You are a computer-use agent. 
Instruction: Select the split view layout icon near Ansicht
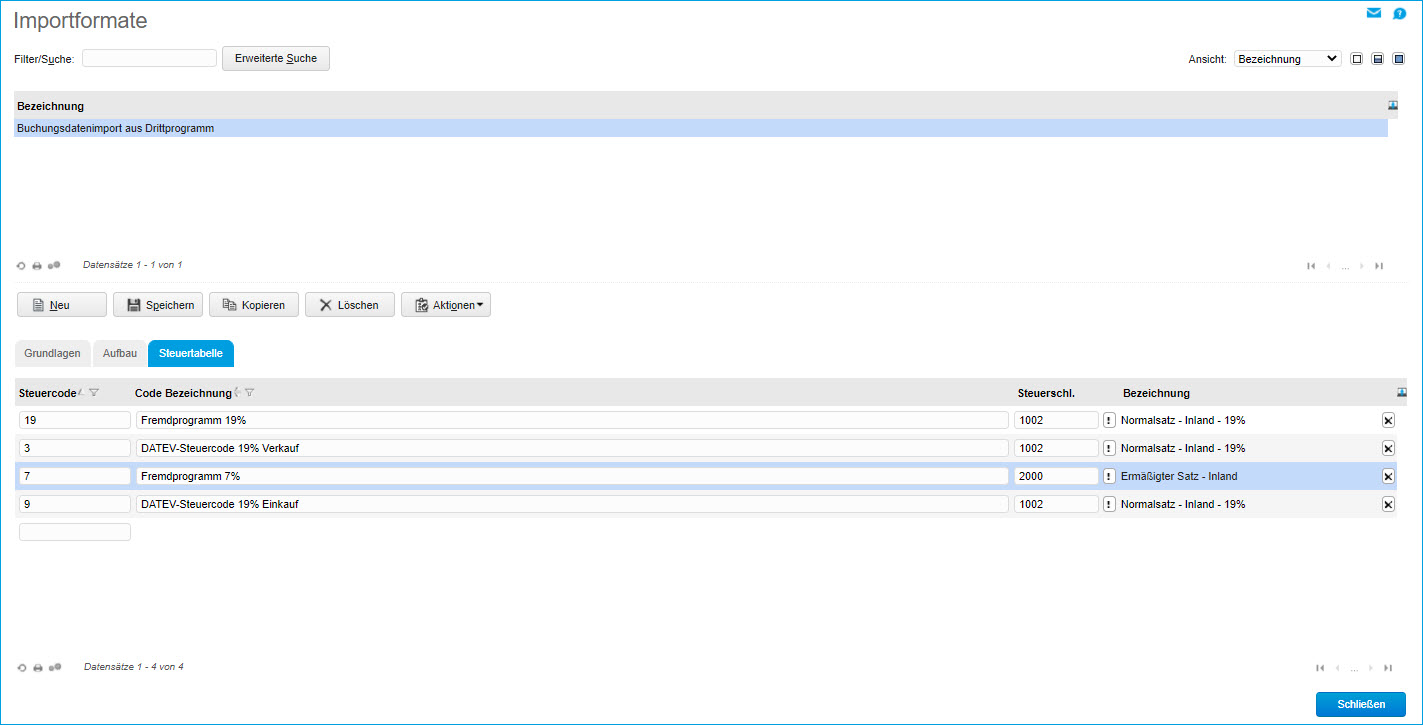click(1378, 59)
